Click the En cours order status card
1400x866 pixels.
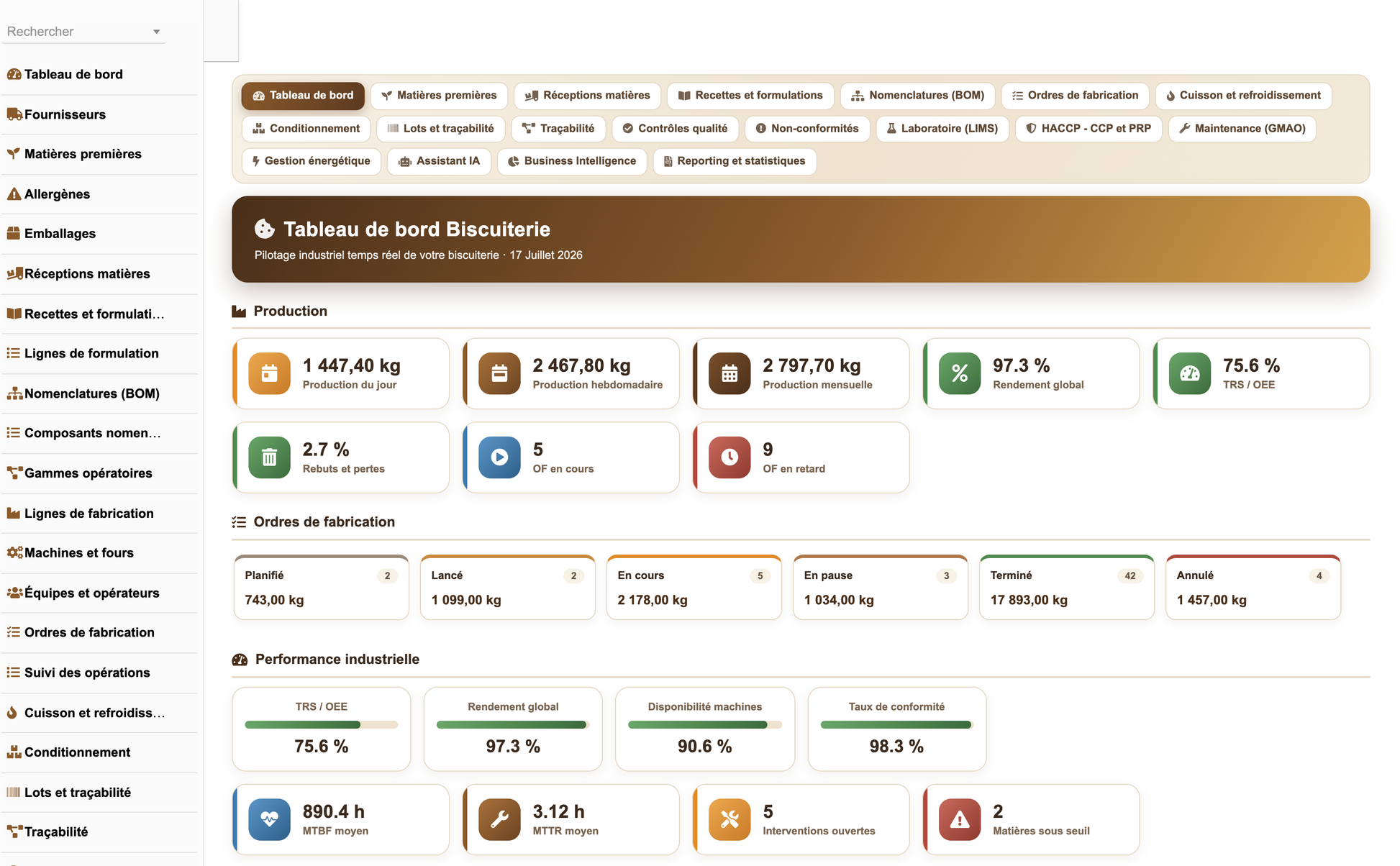coord(694,588)
